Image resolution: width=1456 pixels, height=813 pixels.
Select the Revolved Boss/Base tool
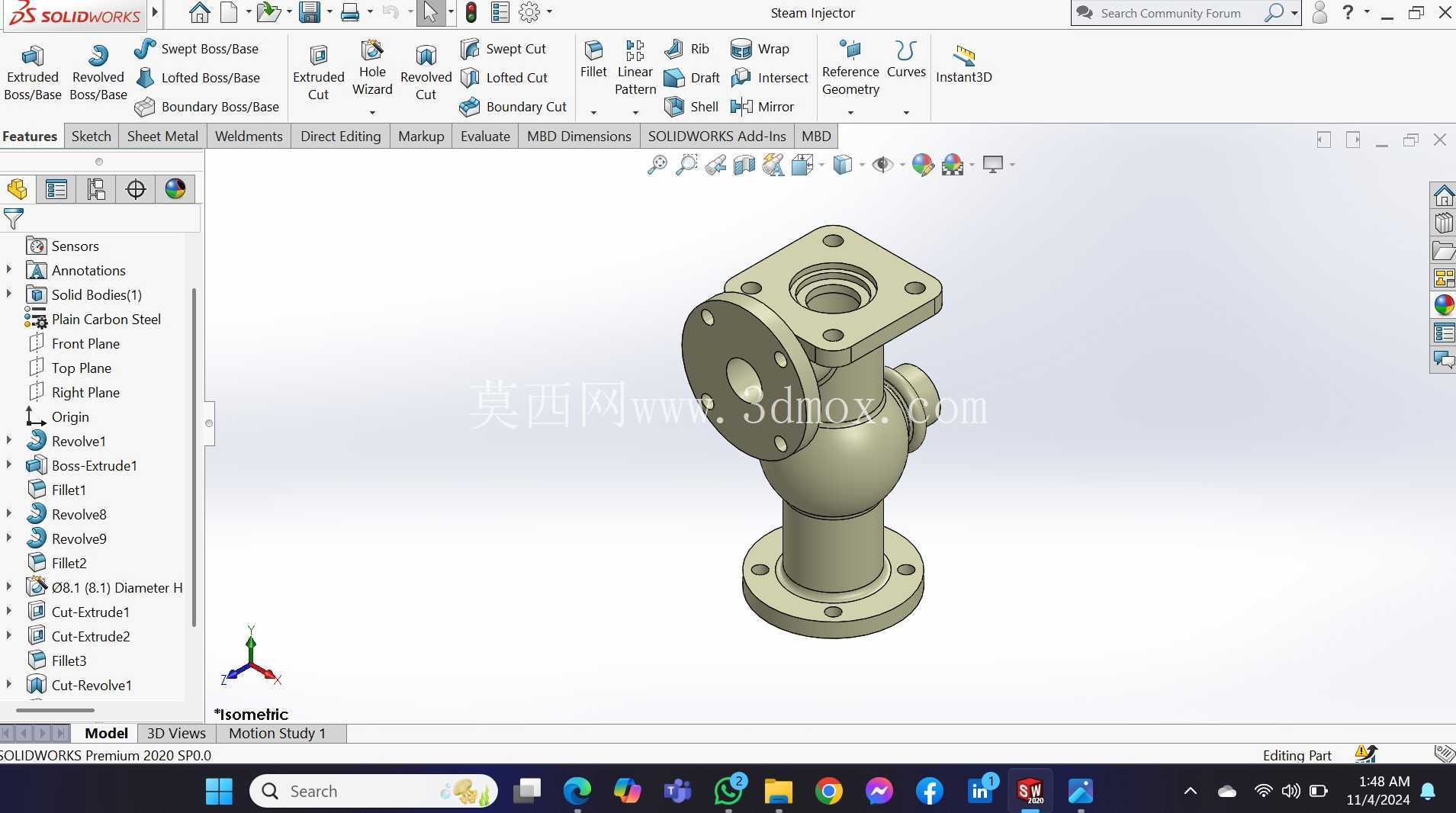(x=98, y=73)
